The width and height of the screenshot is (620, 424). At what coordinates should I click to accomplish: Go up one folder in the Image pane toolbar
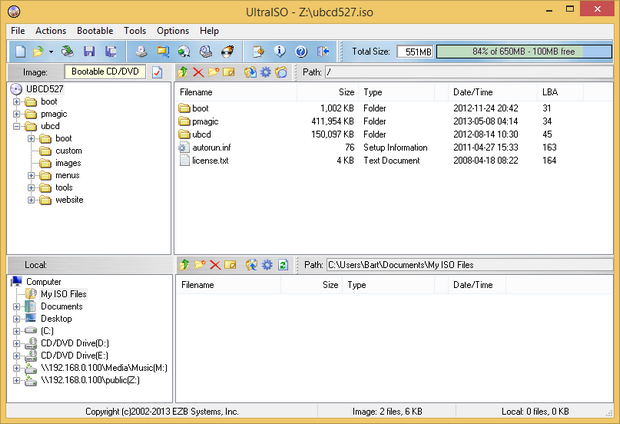point(183,72)
